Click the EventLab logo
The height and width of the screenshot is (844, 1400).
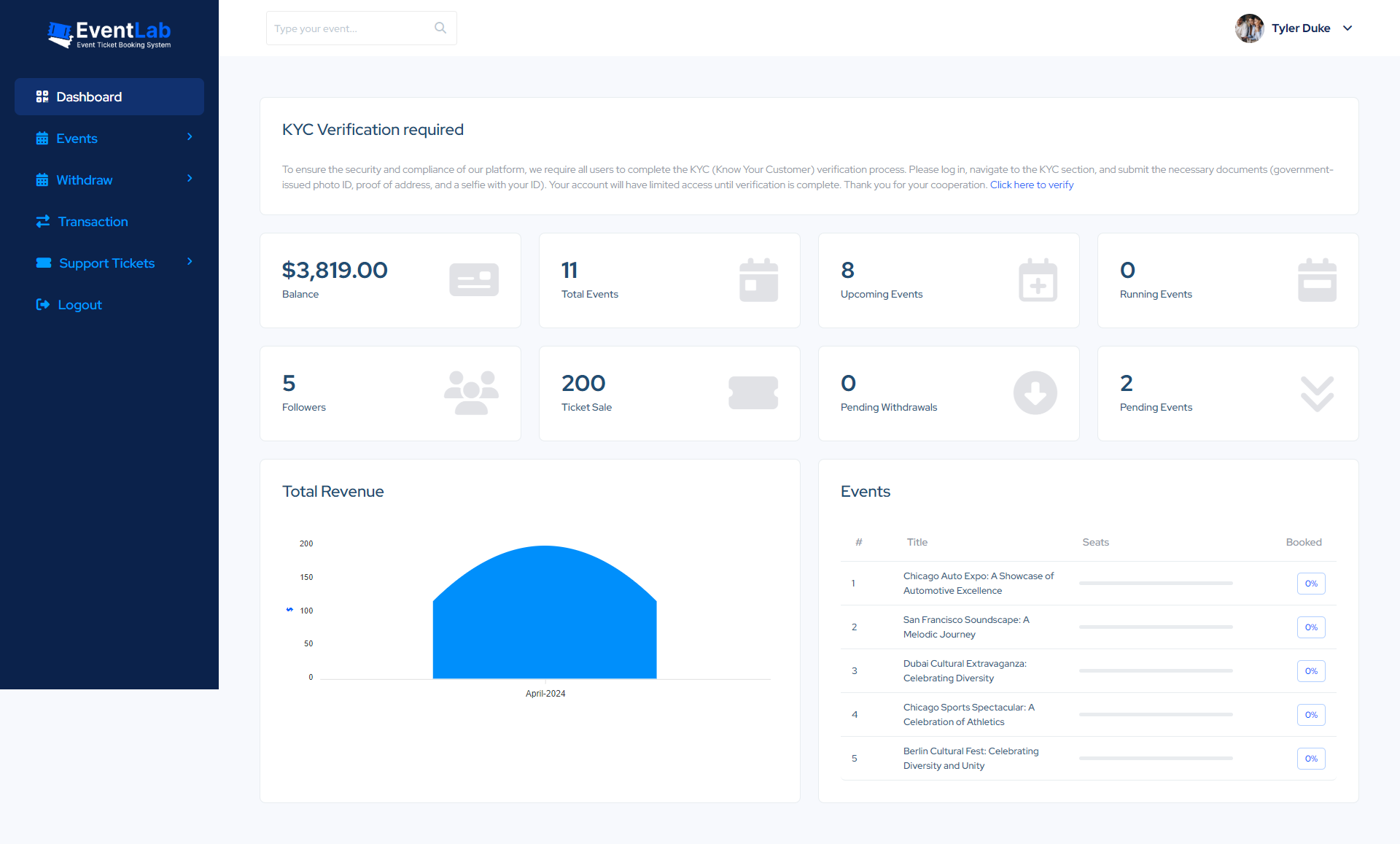click(108, 34)
